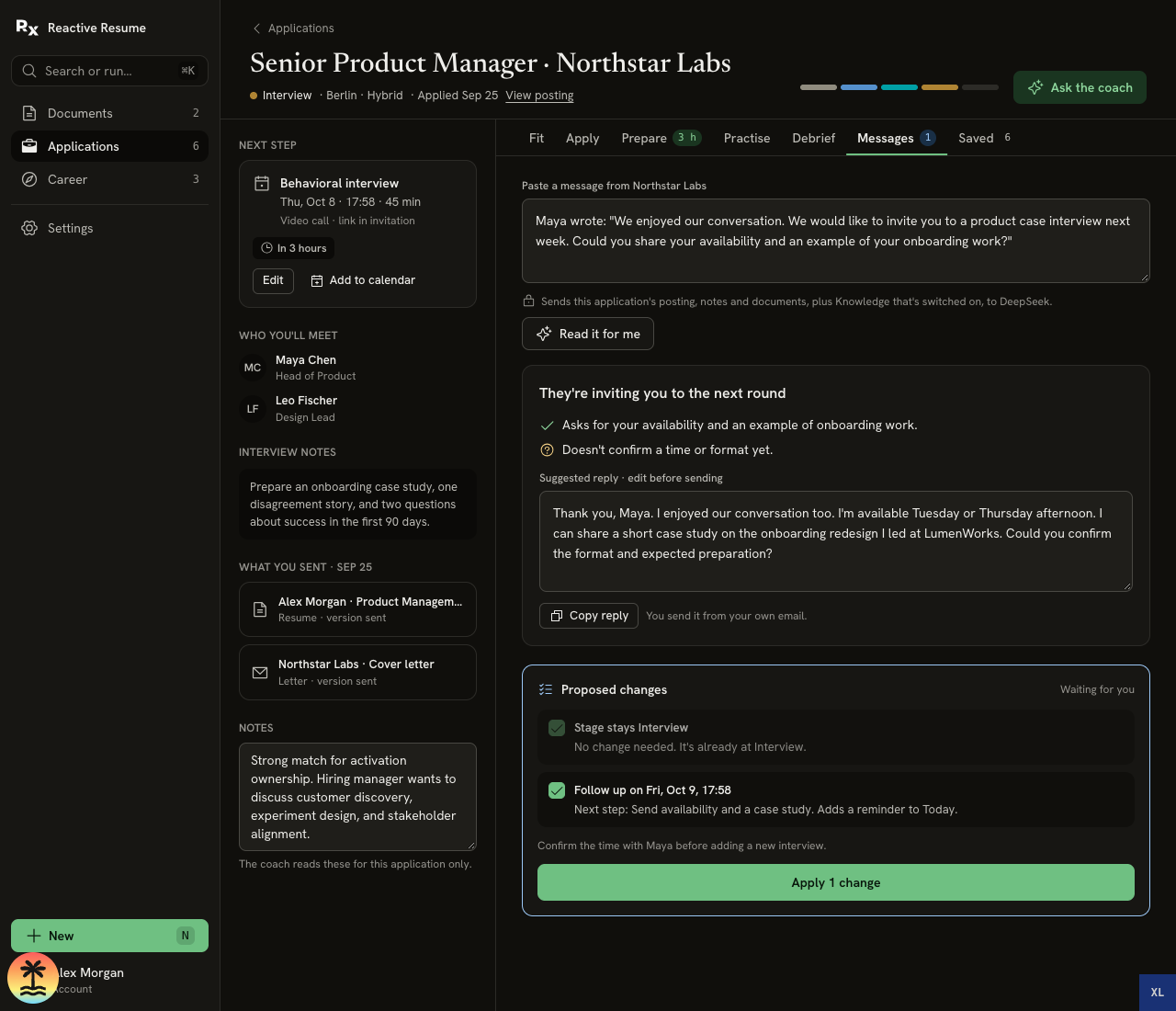Click the pasted message text area
1176x1011 pixels.
pyautogui.click(x=836, y=241)
